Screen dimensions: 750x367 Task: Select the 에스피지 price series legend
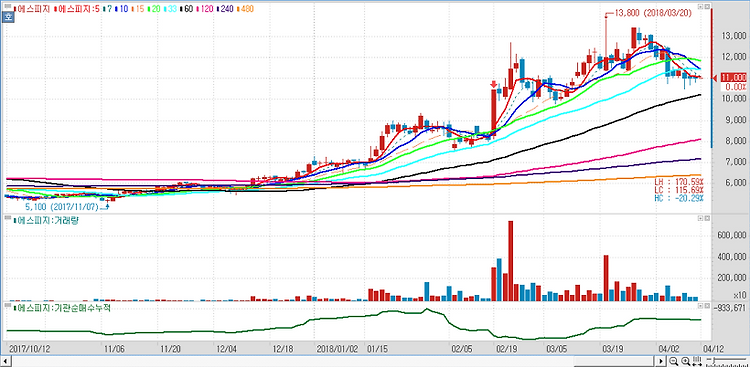click(x=32, y=9)
